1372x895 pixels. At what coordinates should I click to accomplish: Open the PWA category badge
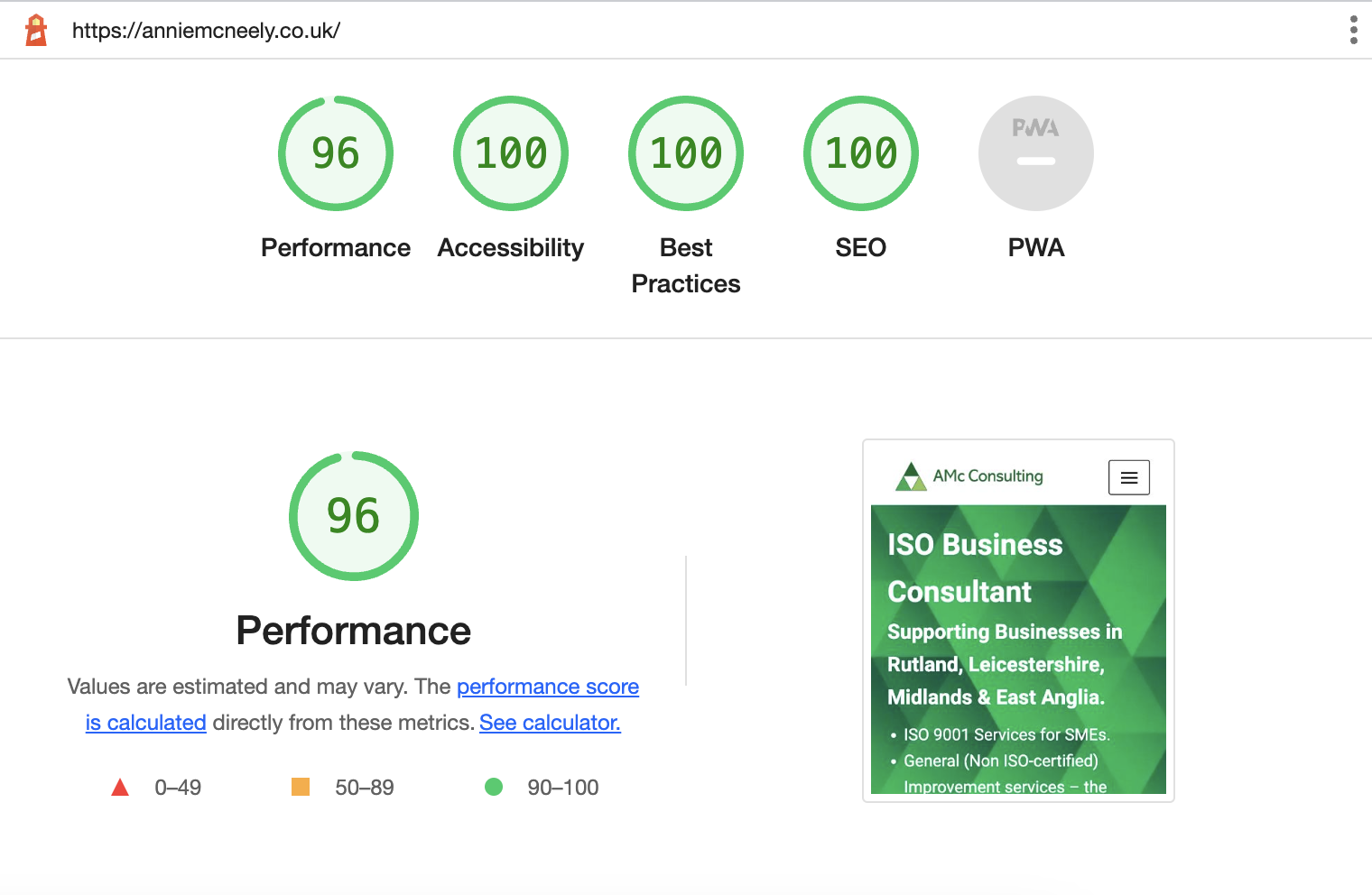point(1036,153)
